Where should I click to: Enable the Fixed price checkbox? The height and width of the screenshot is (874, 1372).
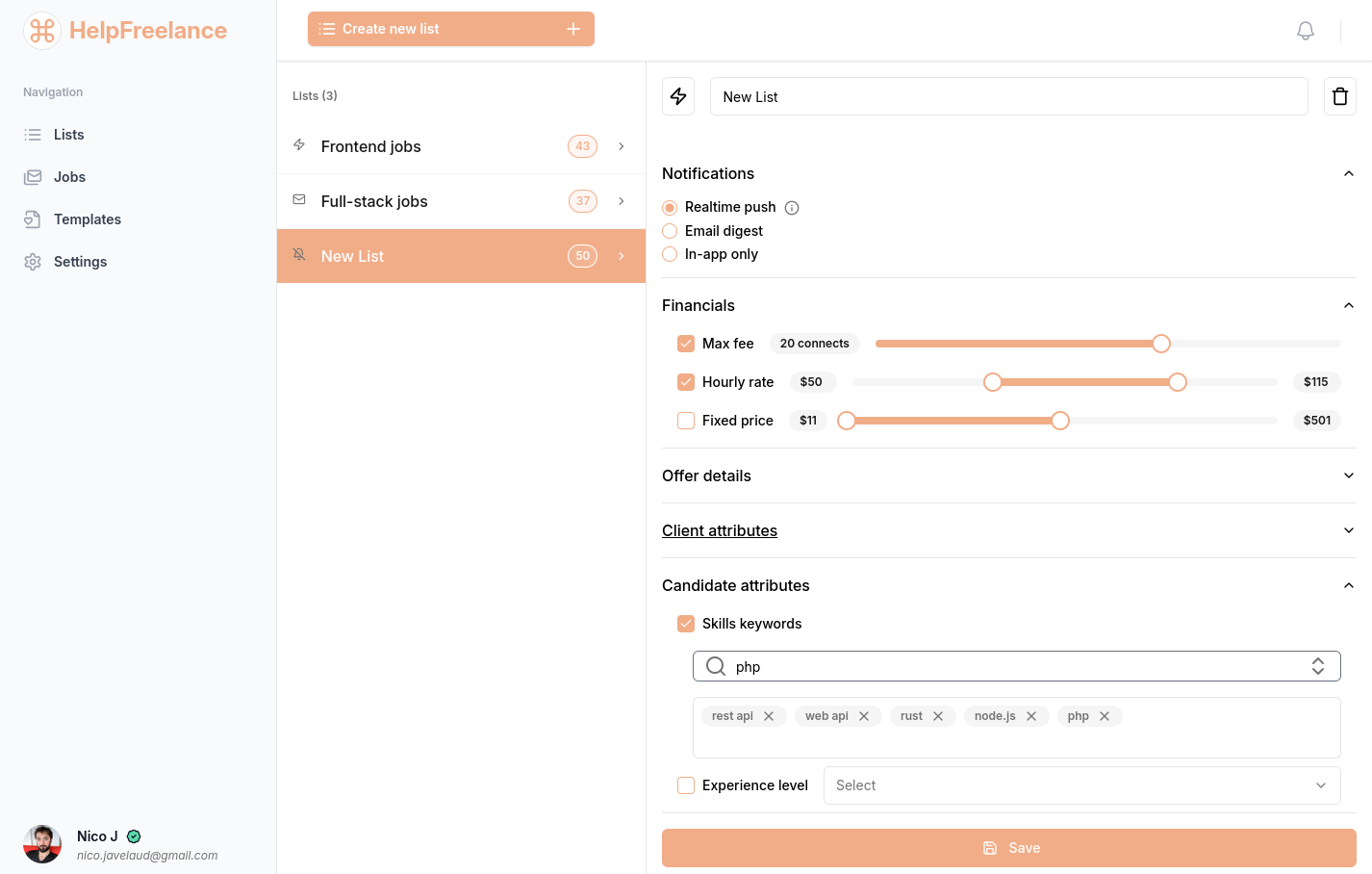pyautogui.click(x=686, y=421)
